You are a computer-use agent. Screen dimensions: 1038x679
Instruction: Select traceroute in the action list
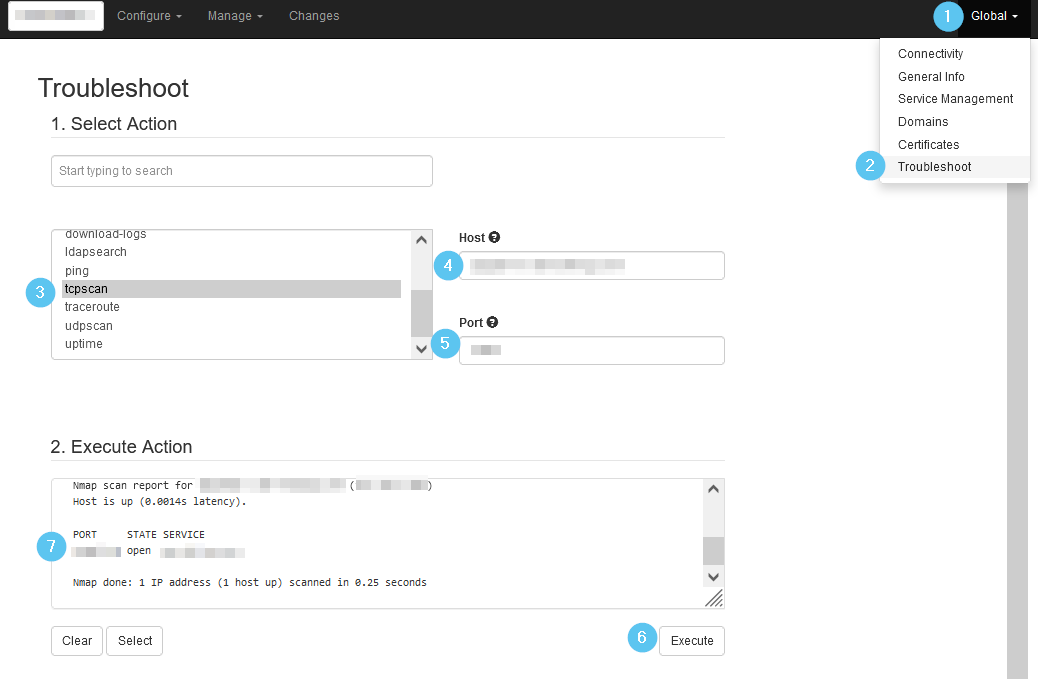pos(92,307)
